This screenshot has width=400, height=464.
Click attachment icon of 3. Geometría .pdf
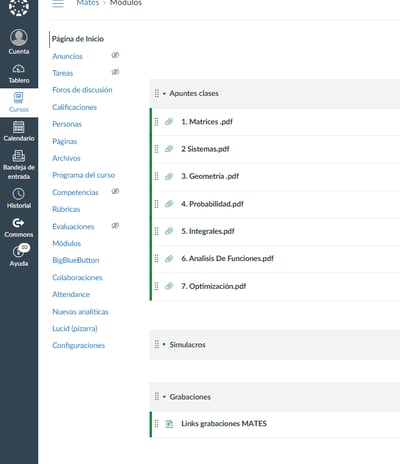pyautogui.click(x=169, y=176)
